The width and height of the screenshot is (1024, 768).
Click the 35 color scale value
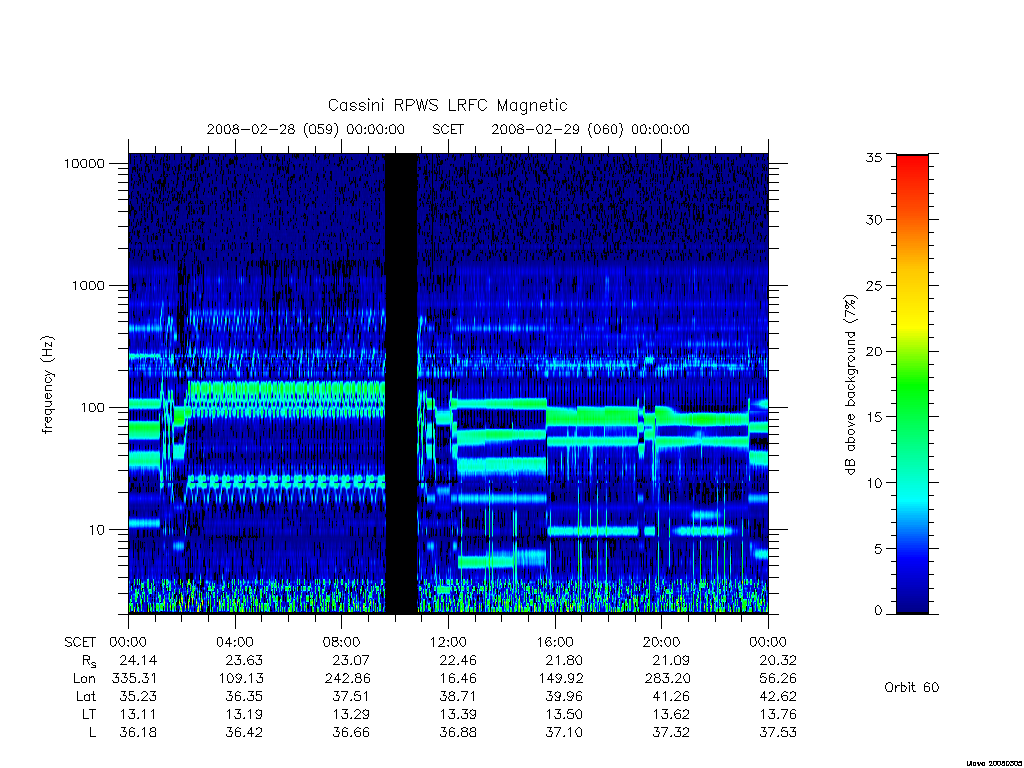click(874, 157)
